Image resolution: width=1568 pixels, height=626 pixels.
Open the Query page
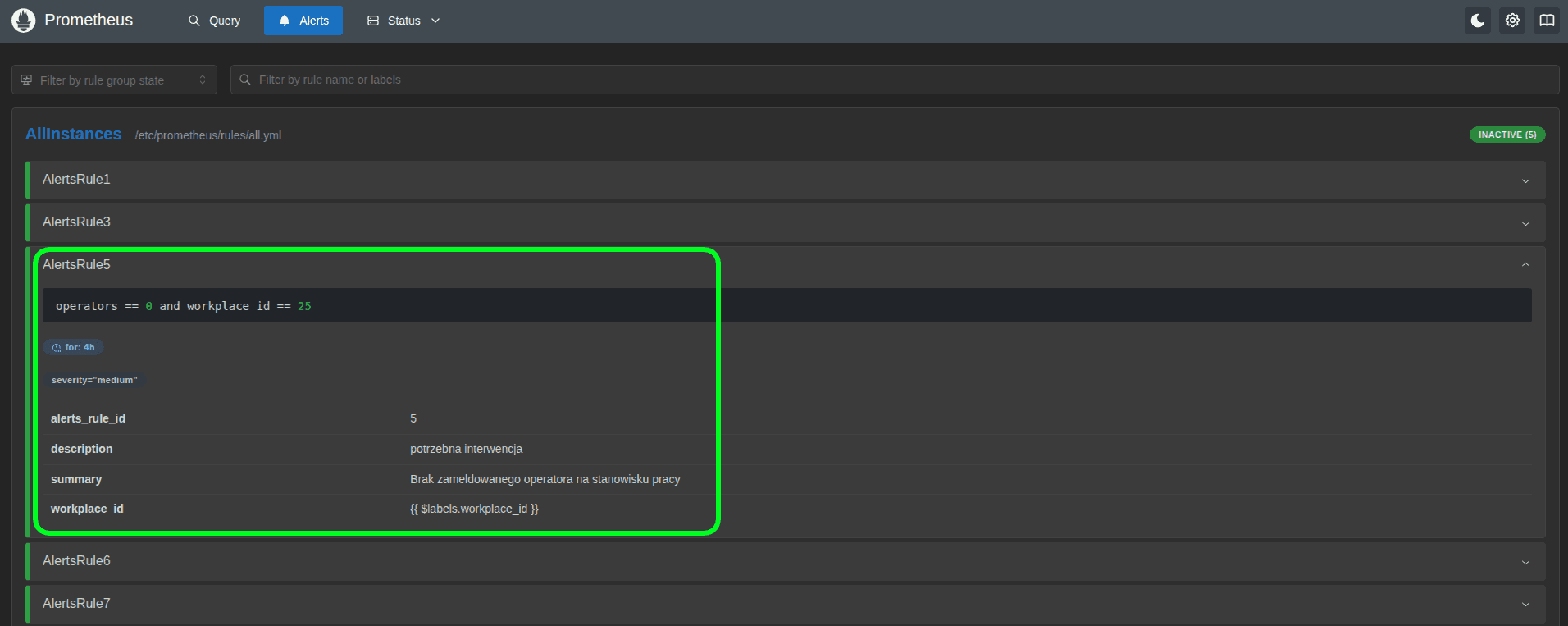tap(214, 21)
